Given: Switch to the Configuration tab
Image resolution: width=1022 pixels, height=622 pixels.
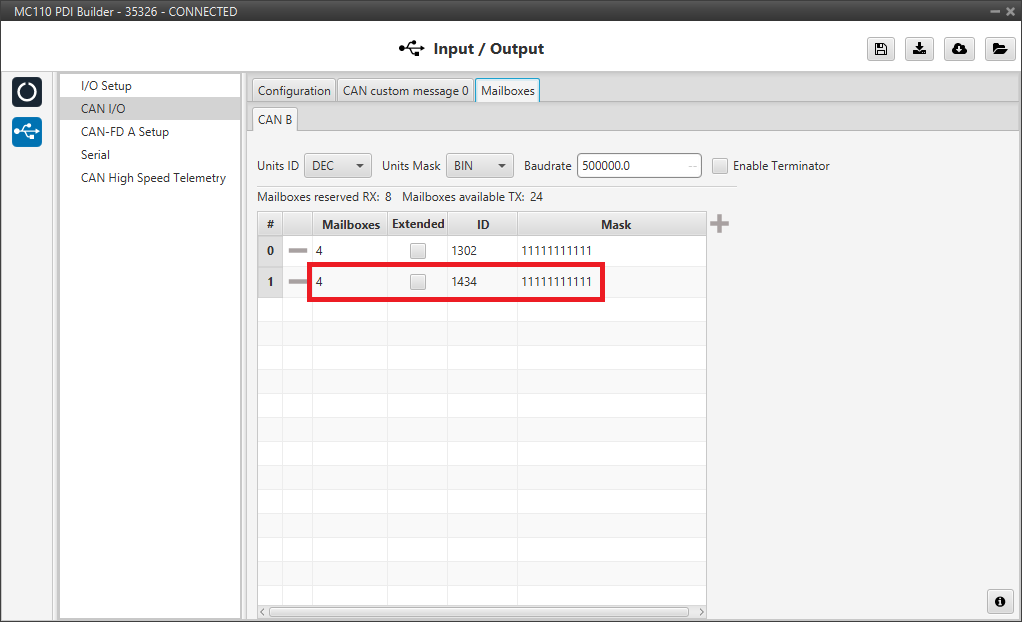Looking at the screenshot, I should [x=294, y=91].
